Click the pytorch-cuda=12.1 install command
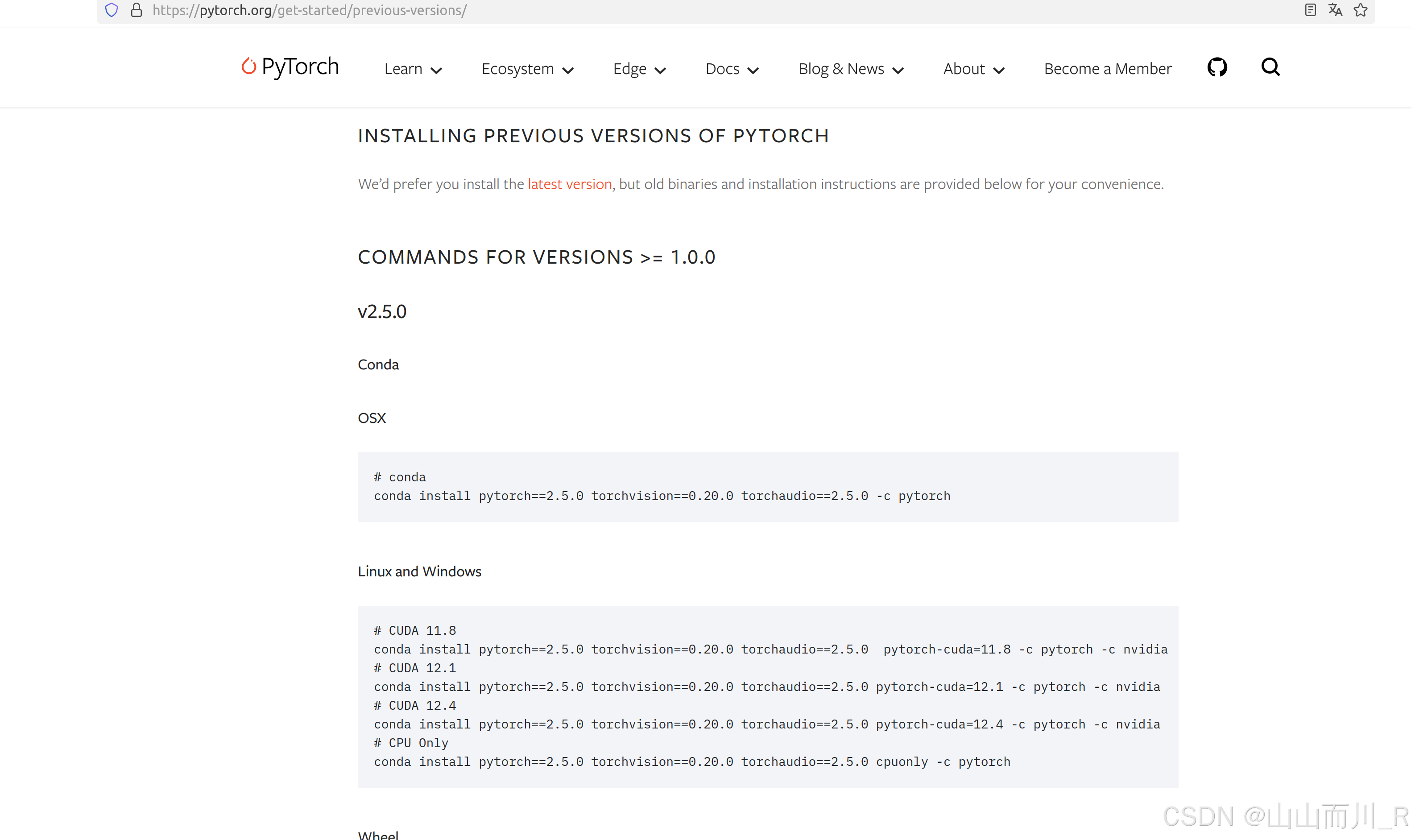This screenshot has width=1411, height=840. 767,687
